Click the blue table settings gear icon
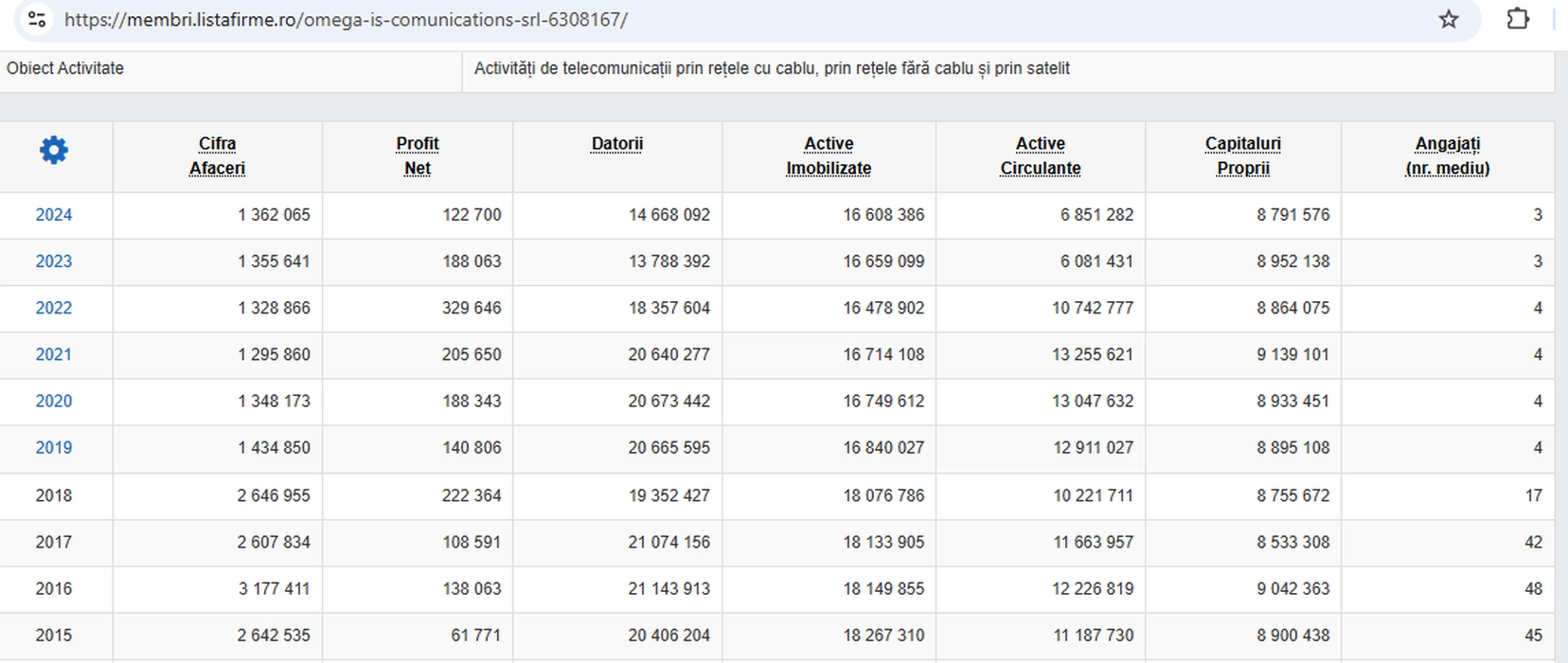This screenshot has height=663, width=1568. click(x=54, y=150)
